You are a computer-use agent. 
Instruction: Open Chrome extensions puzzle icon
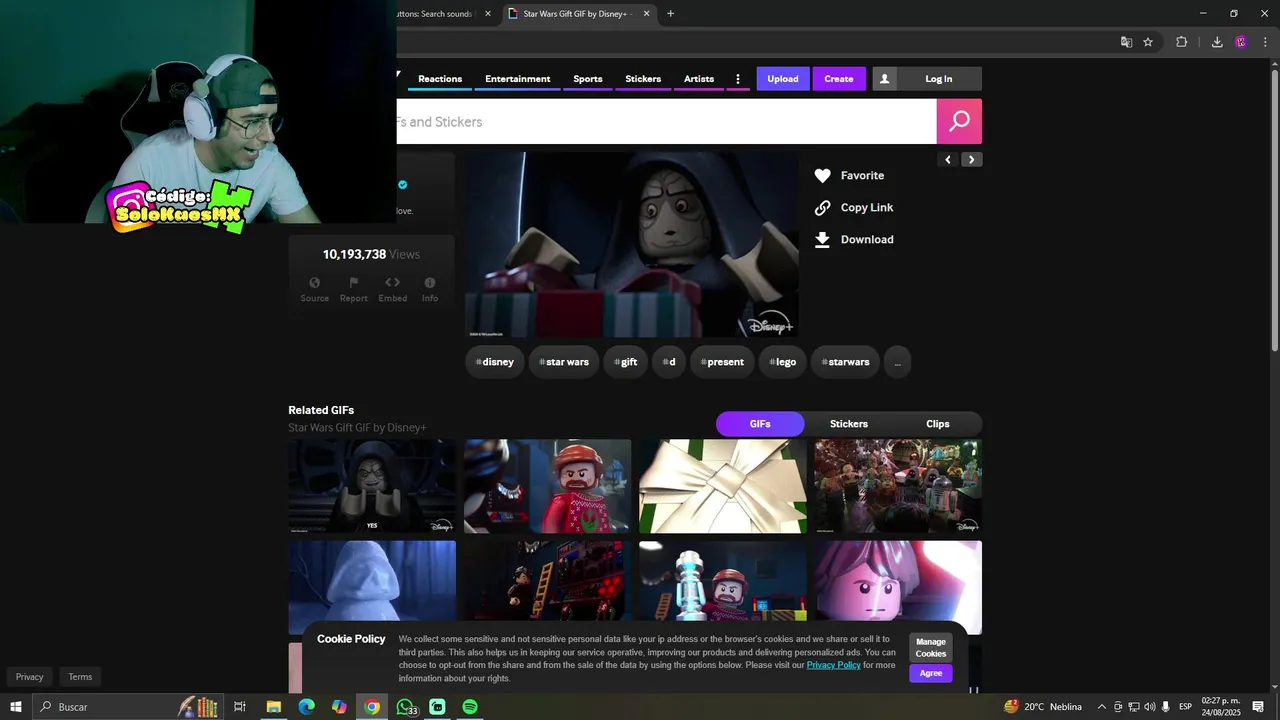(x=1181, y=42)
